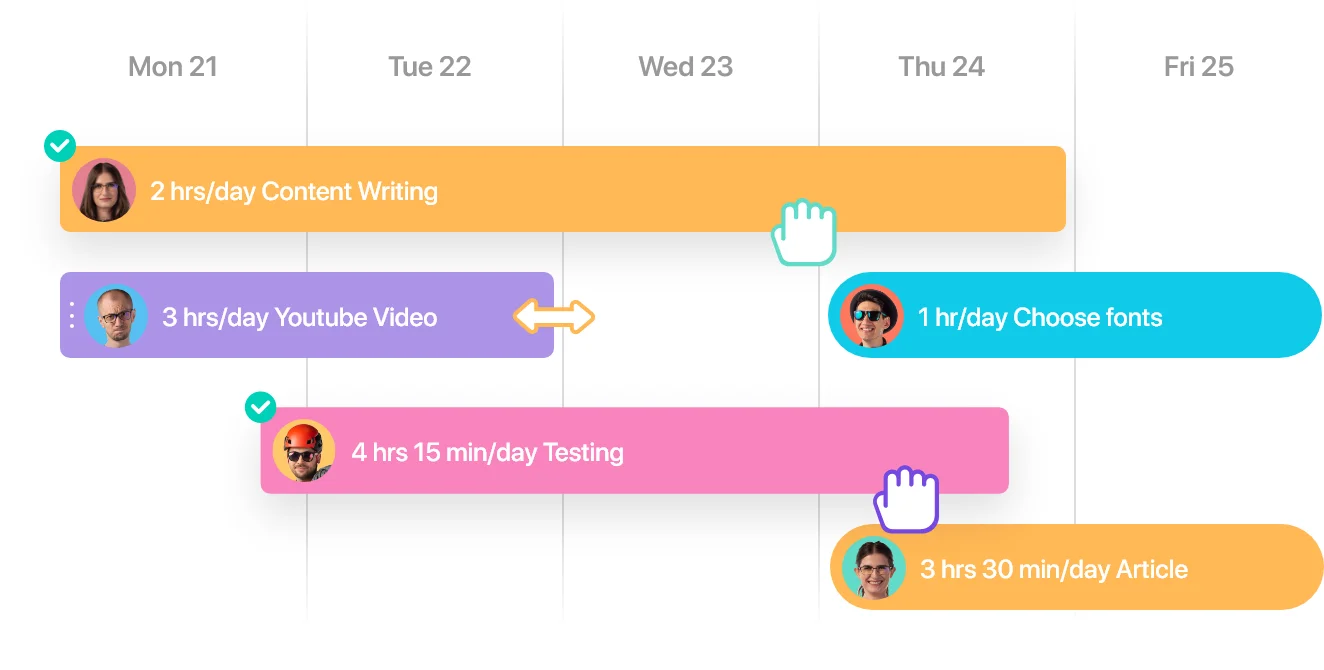Select the Tue 22 column header

point(429,67)
